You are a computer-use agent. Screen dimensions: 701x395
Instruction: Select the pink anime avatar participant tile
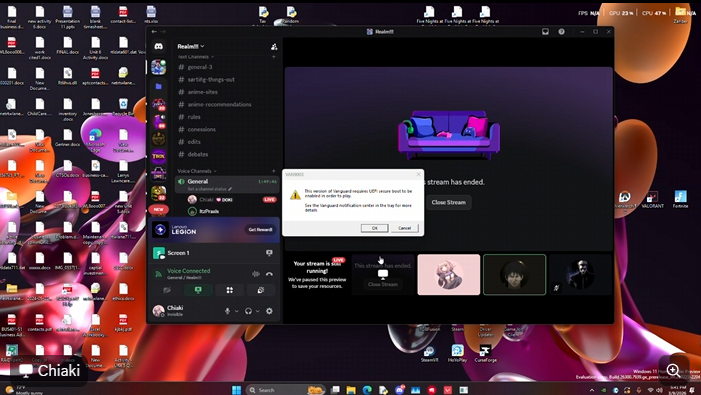(449, 275)
